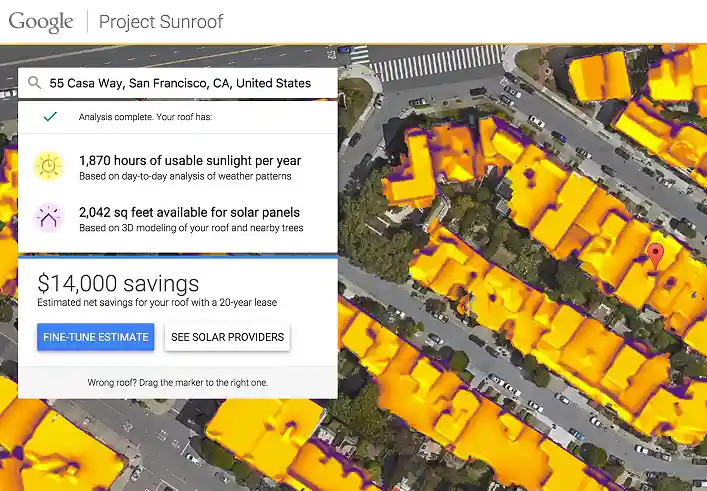Click 'Analysis complete. Your roof has:' text
Screen dimensions: 707x491
[145, 117]
